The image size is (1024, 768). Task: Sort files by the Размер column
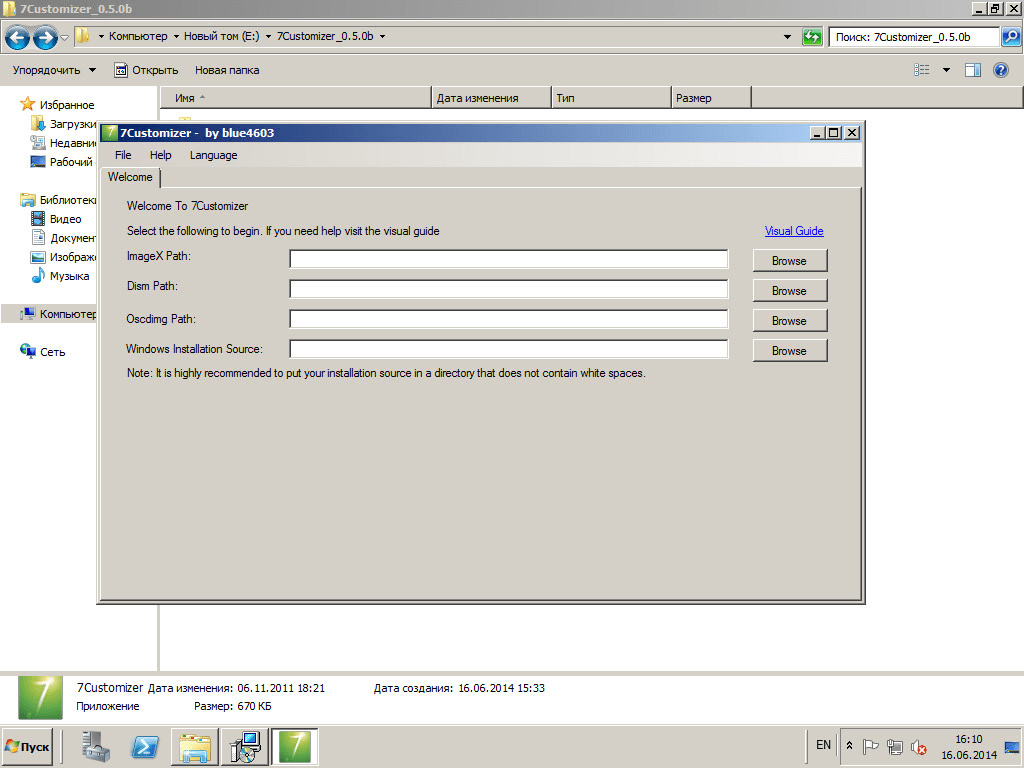click(x=711, y=98)
